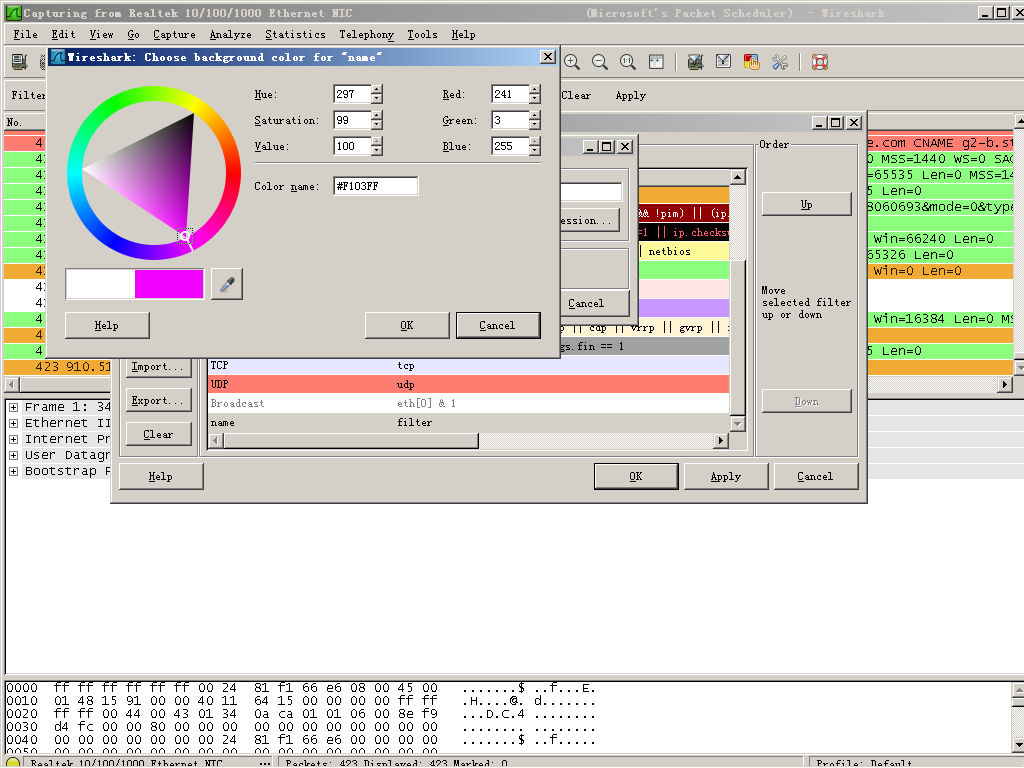Click Export in Coloring Rules window
The width and height of the screenshot is (1024, 768).
[158, 400]
